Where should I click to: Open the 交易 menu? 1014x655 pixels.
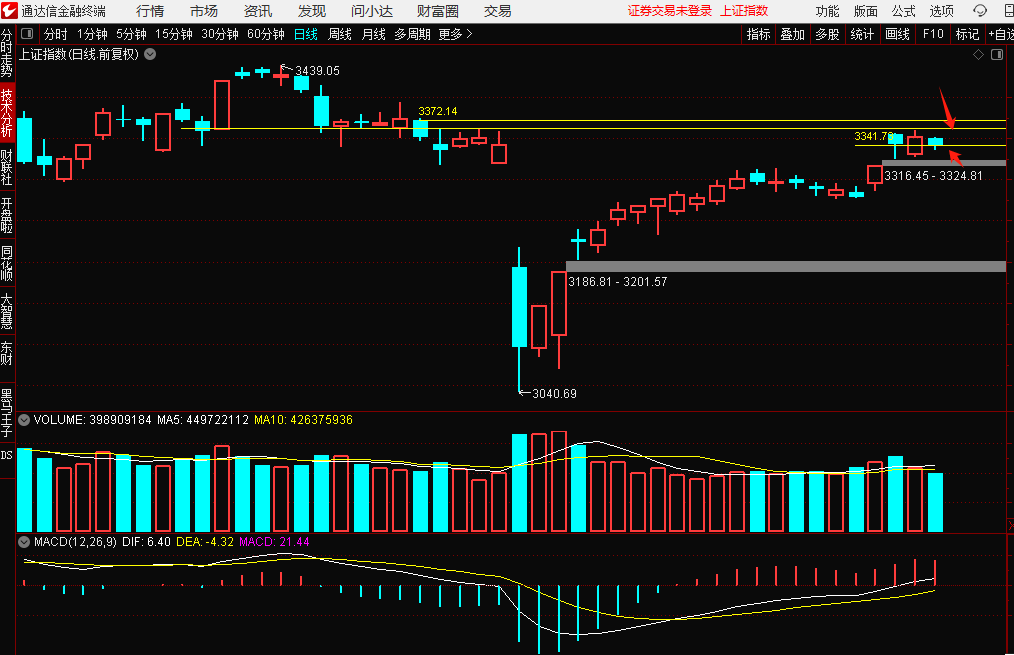pyautogui.click(x=497, y=11)
